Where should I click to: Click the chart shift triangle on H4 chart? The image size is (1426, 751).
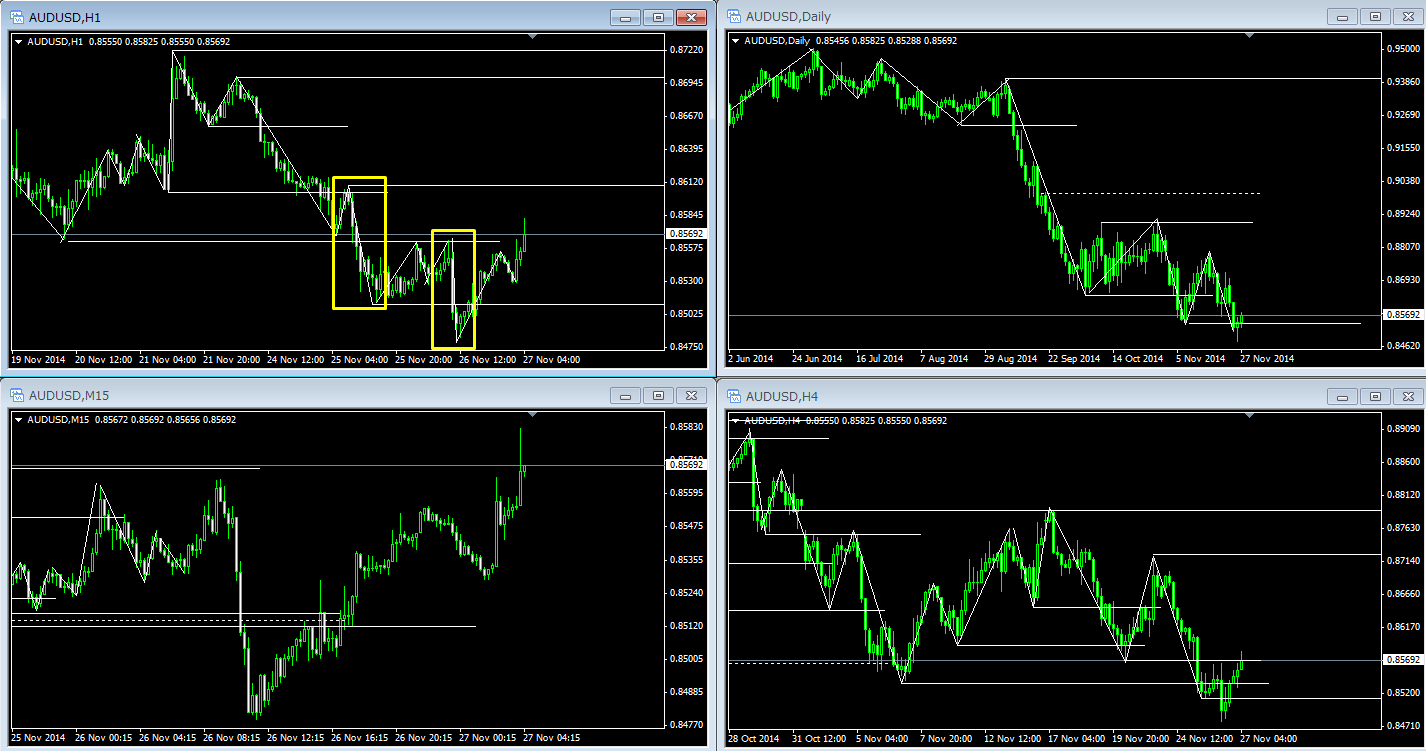coord(1250,415)
